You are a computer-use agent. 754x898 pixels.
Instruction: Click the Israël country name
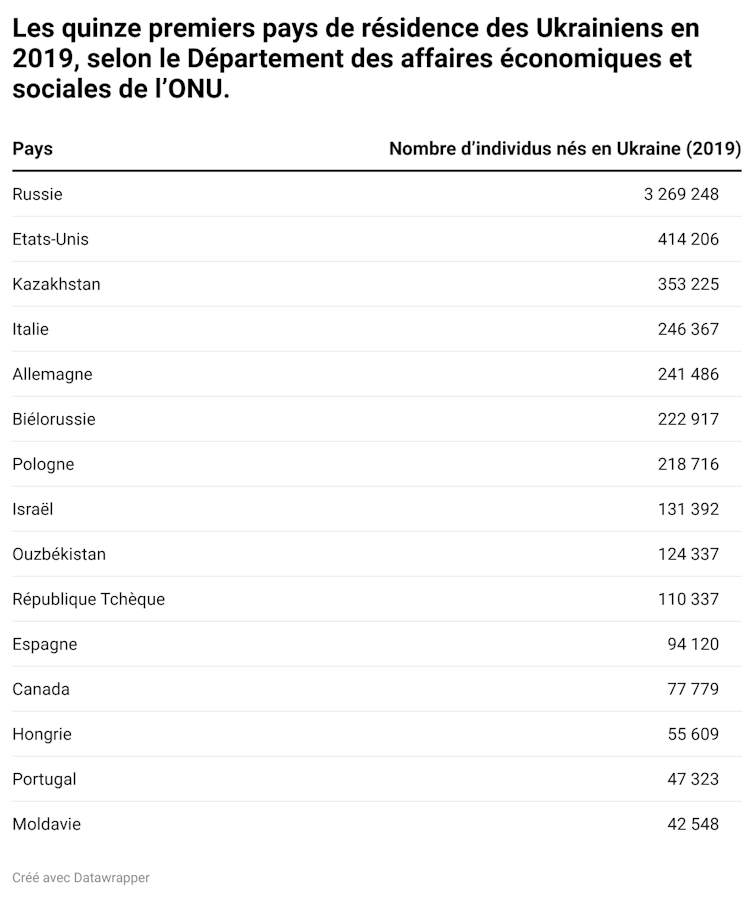(33, 509)
